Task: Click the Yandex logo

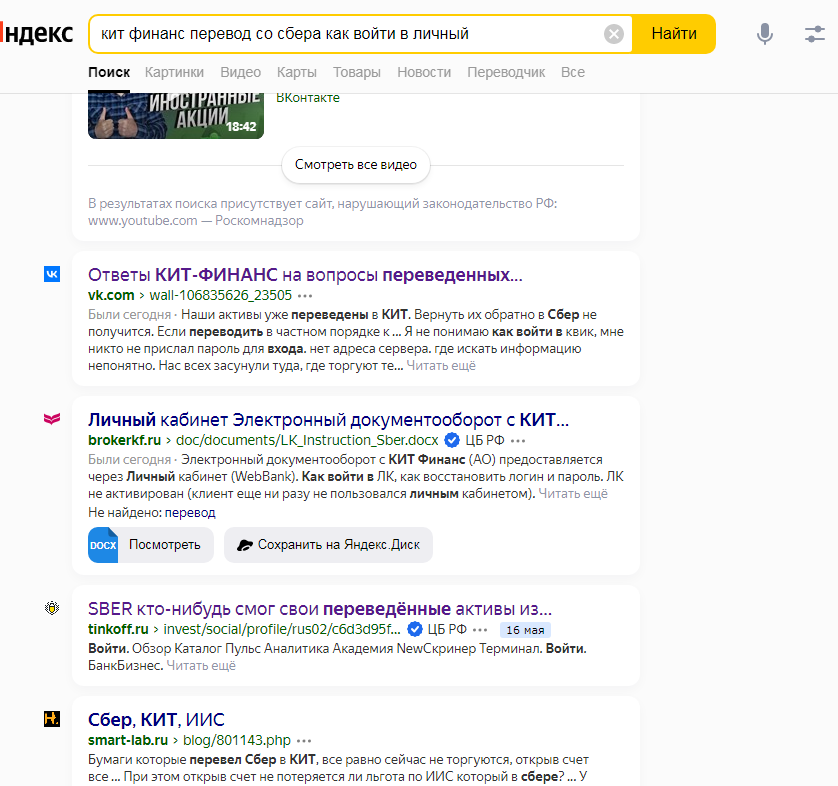Action: coord(36,34)
